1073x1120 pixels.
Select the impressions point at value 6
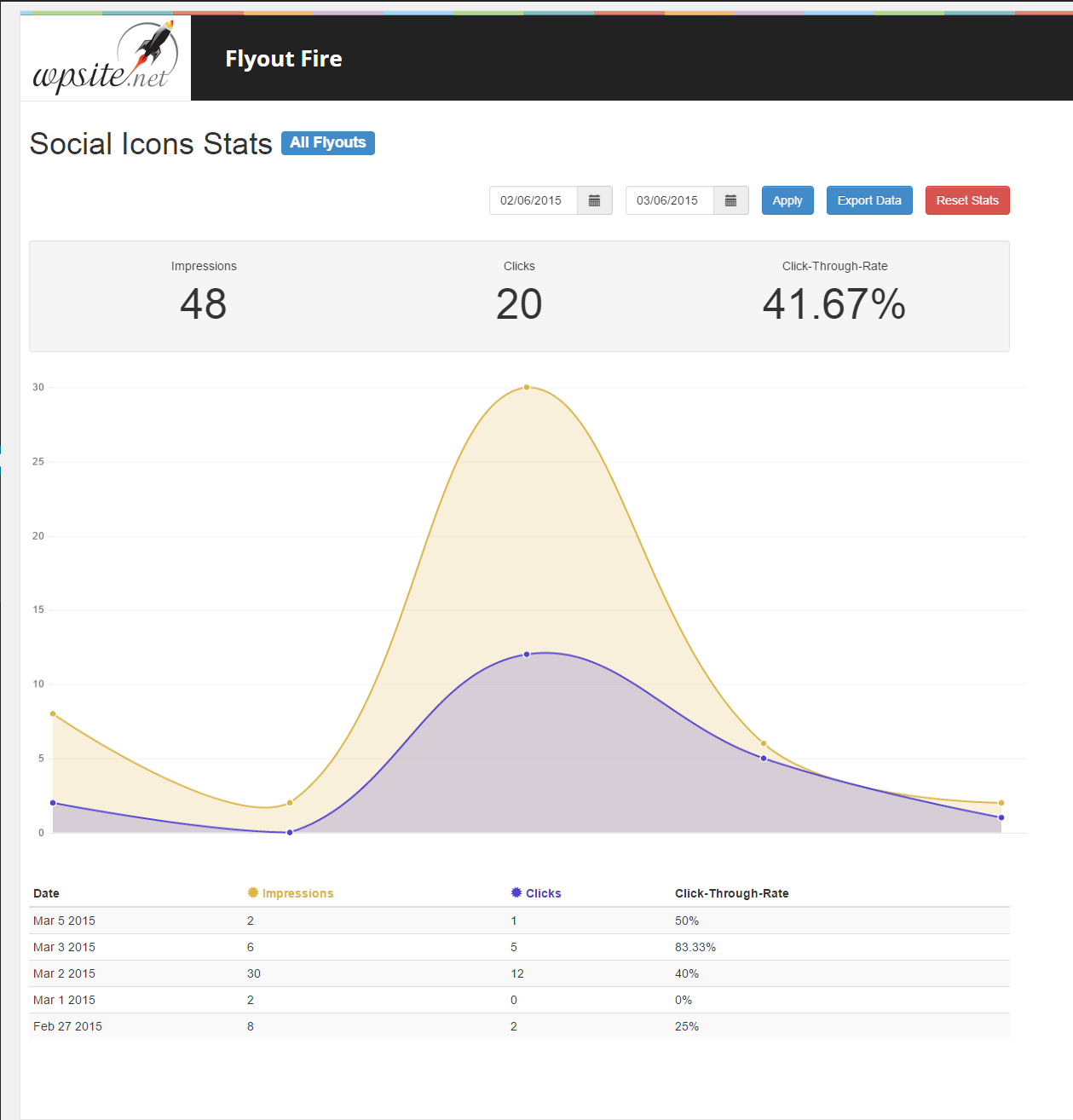click(x=764, y=744)
